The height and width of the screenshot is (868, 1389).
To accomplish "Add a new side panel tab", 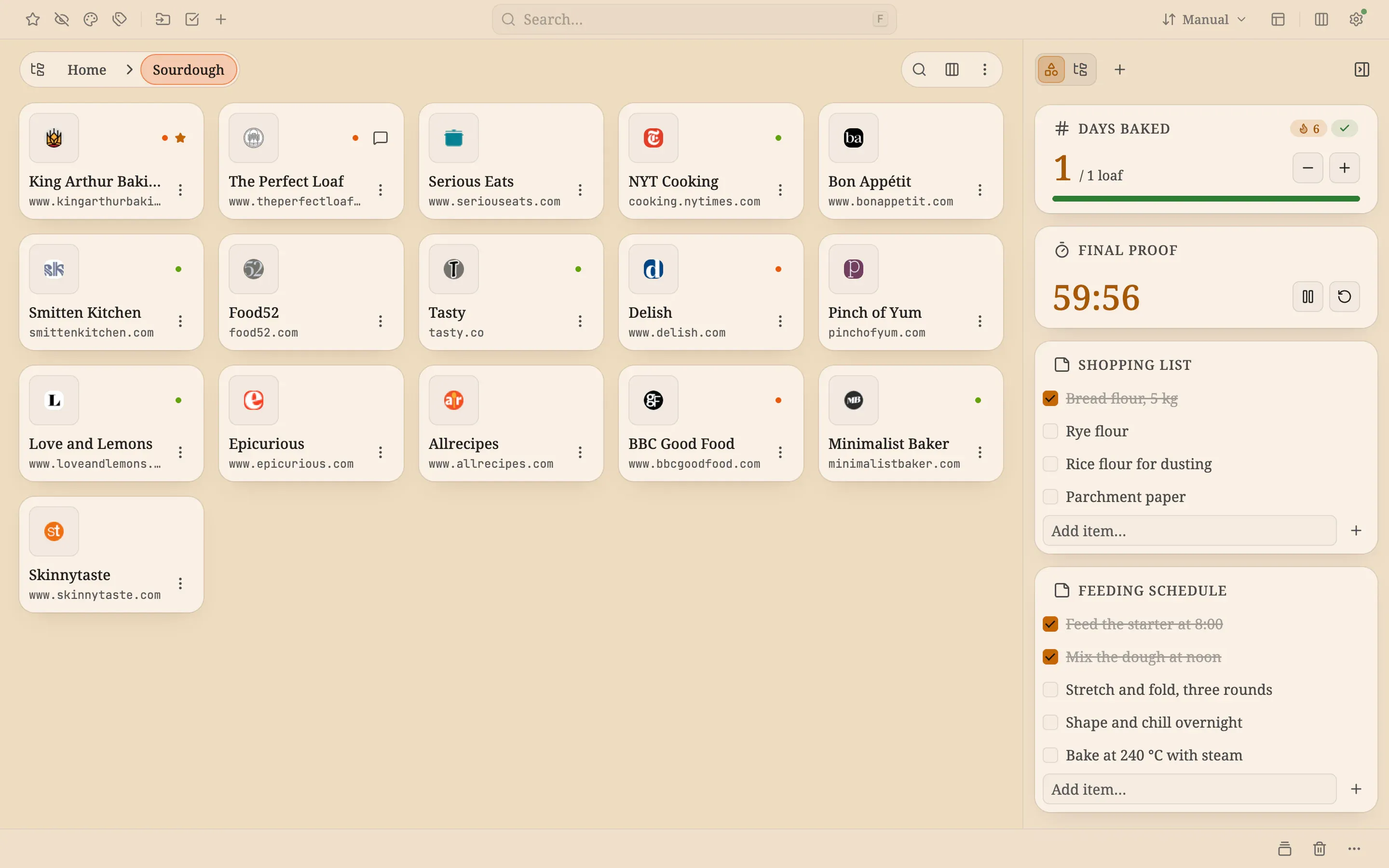I will click(x=1120, y=69).
